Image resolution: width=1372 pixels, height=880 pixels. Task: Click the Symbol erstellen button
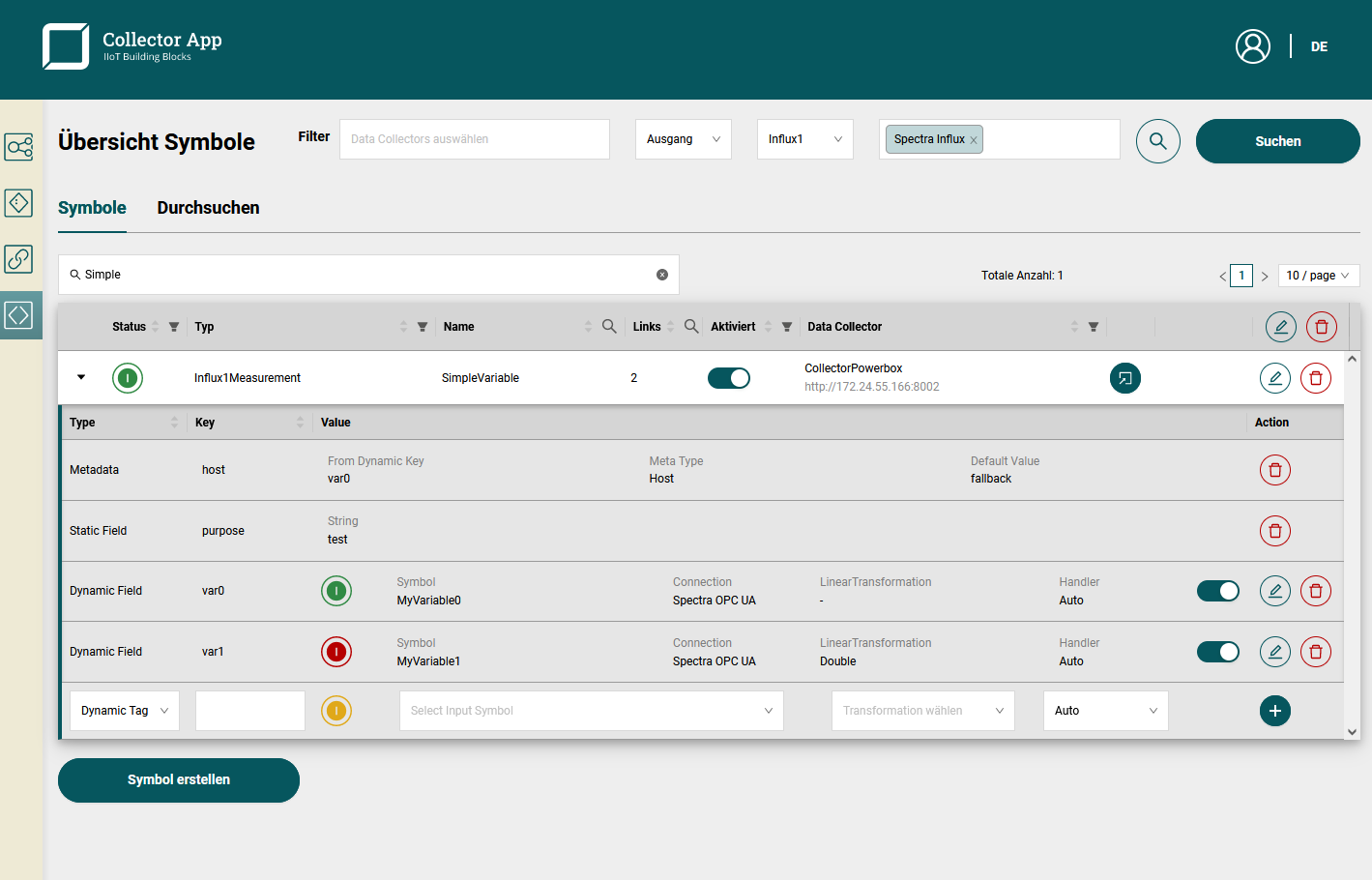(x=179, y=779)
